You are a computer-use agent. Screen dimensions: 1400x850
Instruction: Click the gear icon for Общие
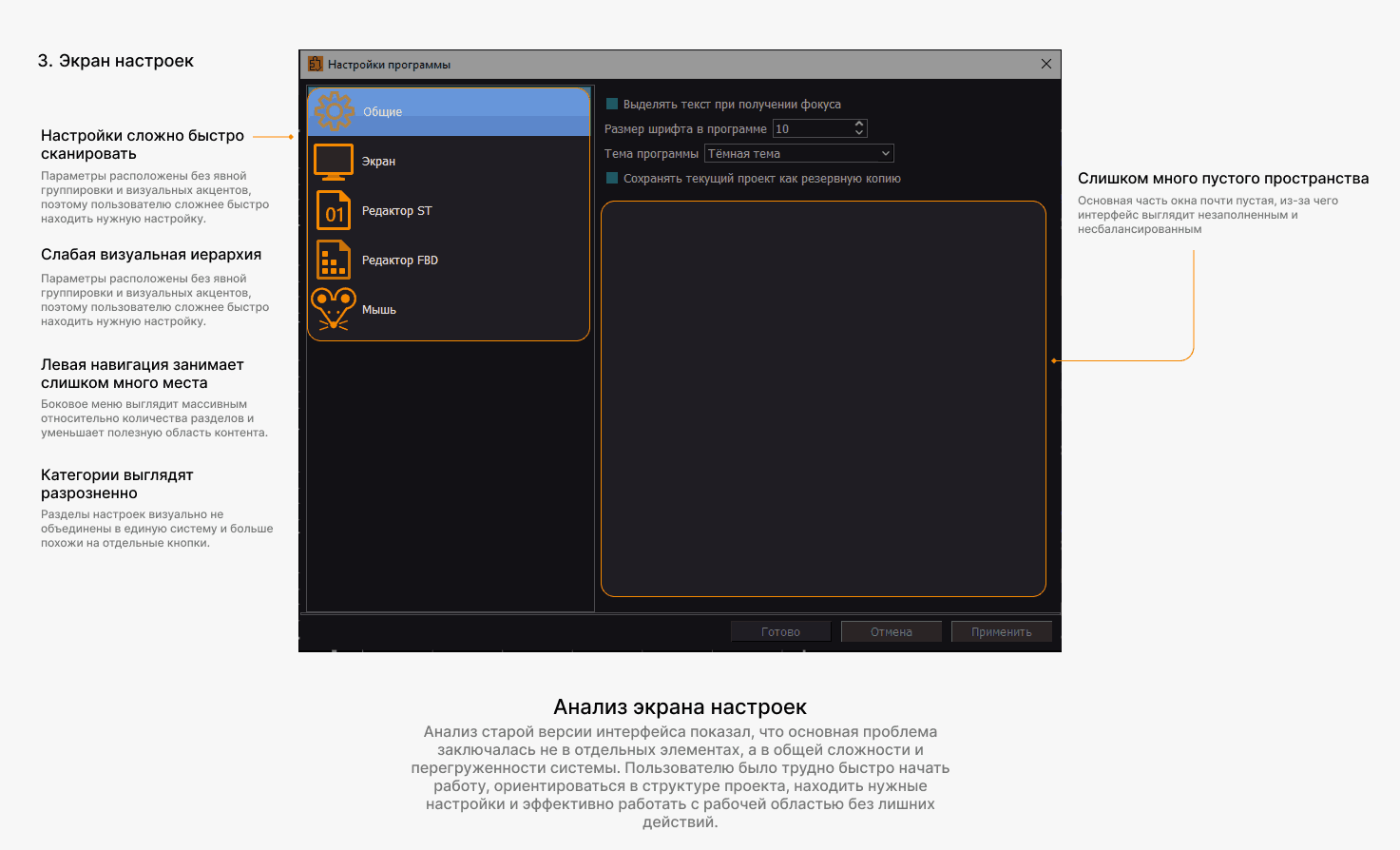[335, 111]
